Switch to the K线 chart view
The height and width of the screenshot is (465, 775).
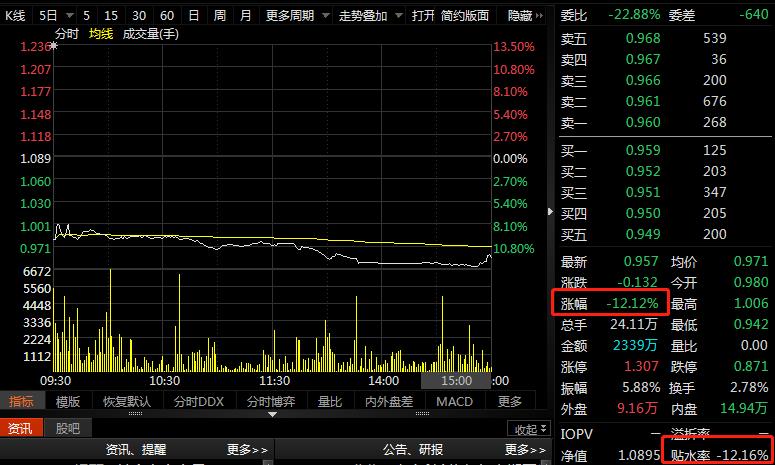pyautogui.click(x=15, y=16)
